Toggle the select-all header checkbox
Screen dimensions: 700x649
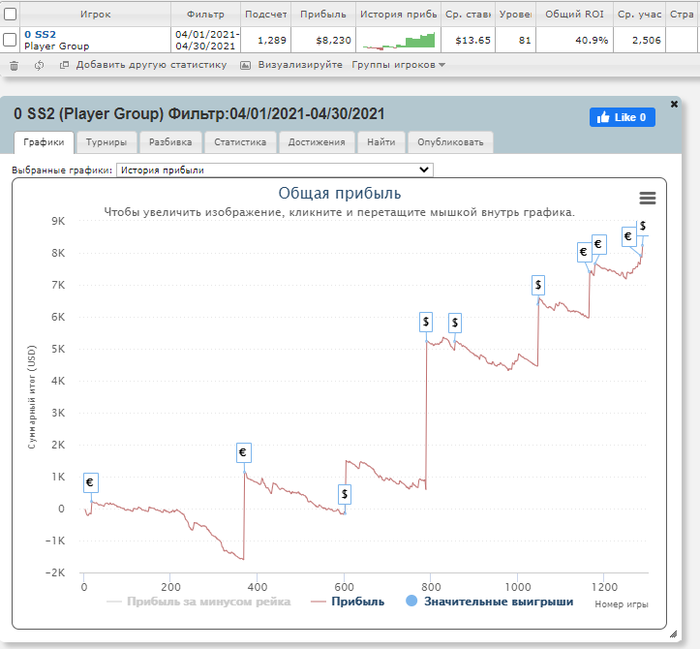[10, 14]
